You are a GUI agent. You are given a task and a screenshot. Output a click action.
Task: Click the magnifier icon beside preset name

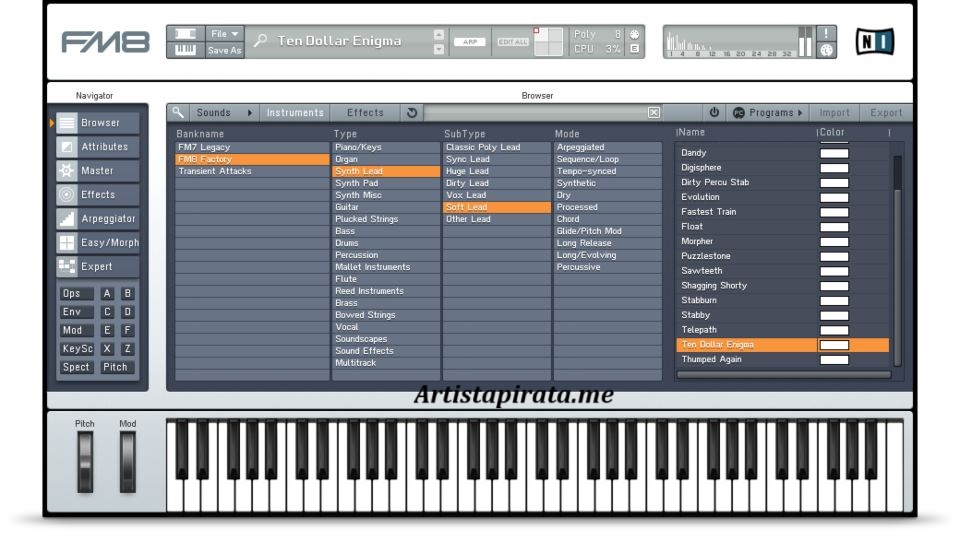pos(260,41)
